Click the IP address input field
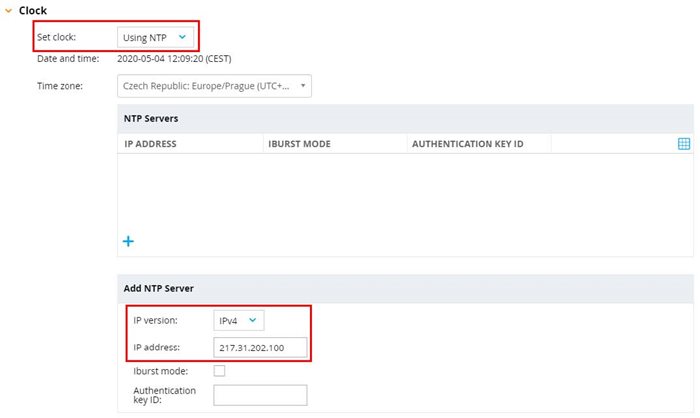700x418 pixels. [x=260, y=348]
